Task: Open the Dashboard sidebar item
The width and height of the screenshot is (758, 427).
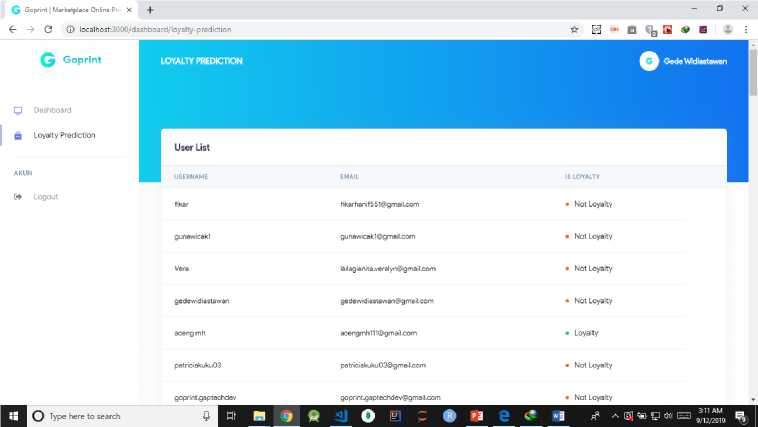Action: coord(52,110)
